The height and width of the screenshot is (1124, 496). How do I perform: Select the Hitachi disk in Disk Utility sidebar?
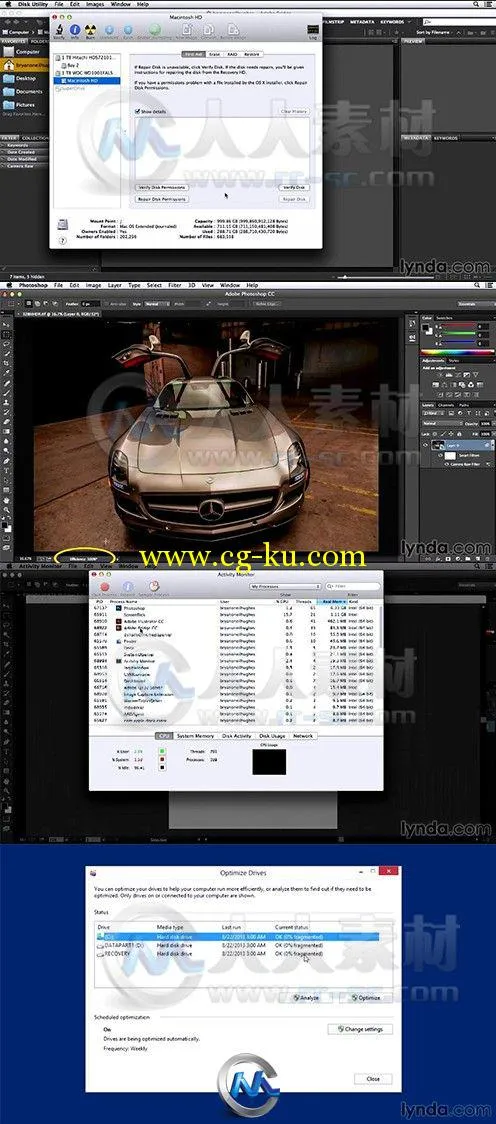pyautogui.click(x=86, y=57)
